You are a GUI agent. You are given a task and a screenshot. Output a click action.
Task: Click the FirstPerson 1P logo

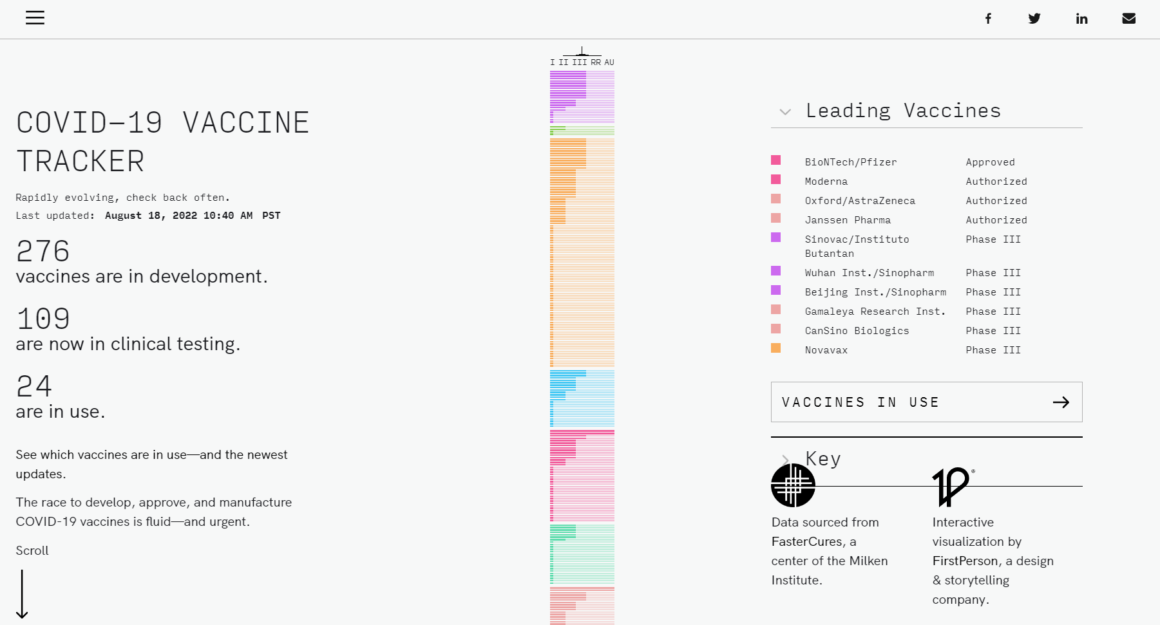[x=952, y=486]
